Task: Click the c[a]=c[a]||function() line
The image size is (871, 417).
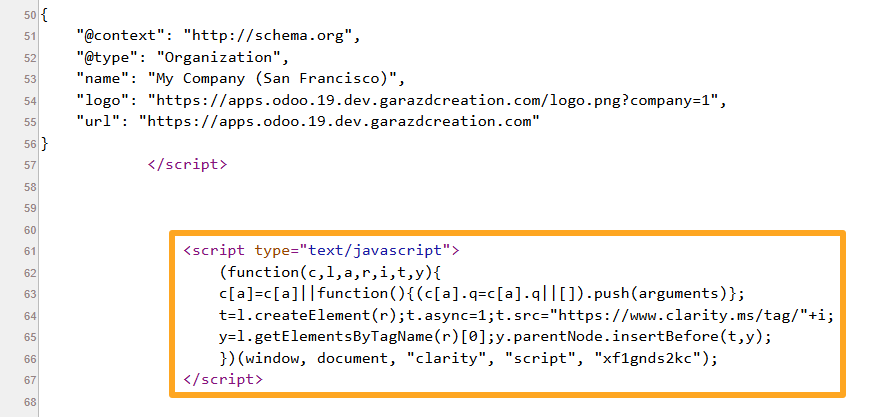Action: pyautogui.click(x=481, y=293)
